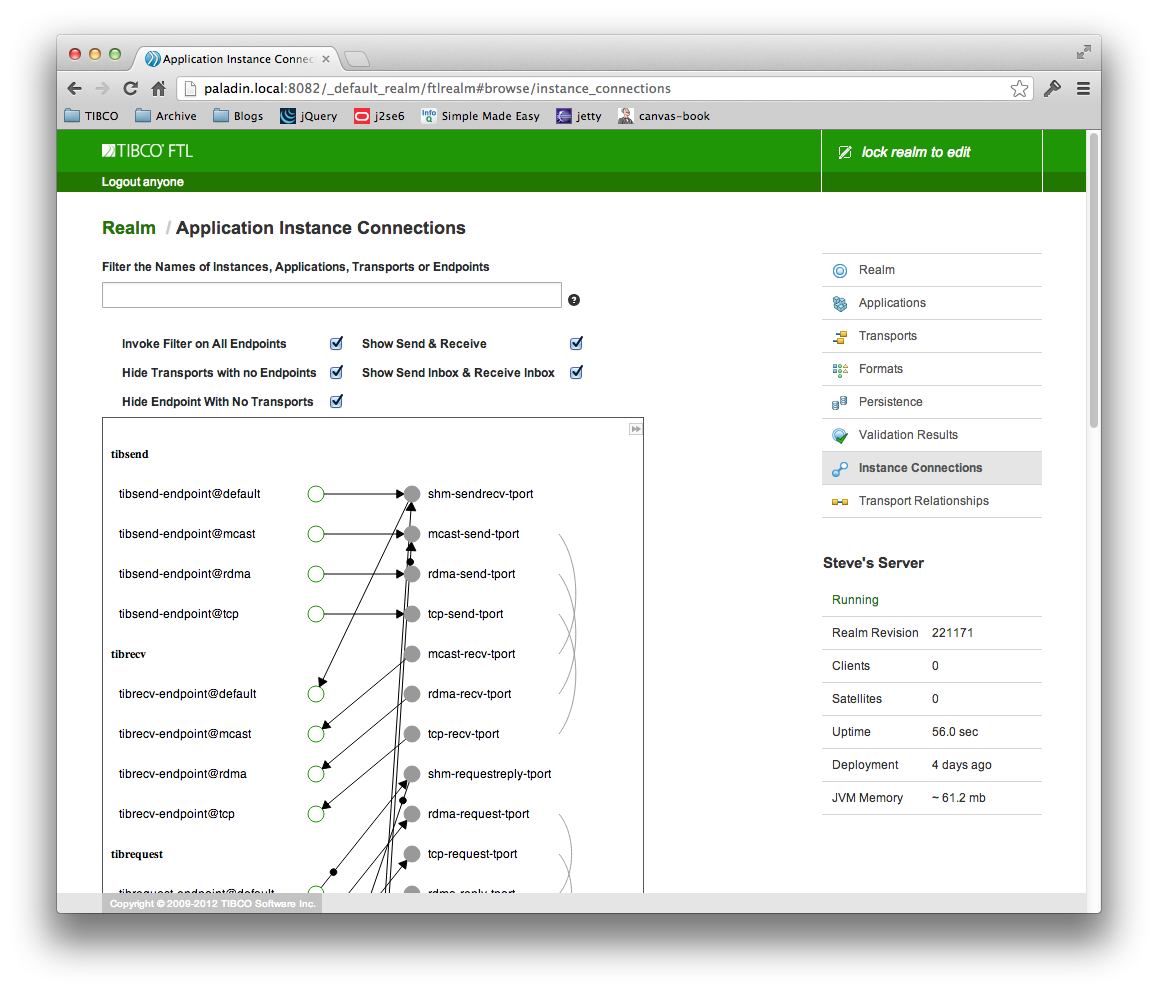The width and height of the screenshot is (1158, 992).
Task: Open the Blogs bookmarks folder
Action: 238,116
